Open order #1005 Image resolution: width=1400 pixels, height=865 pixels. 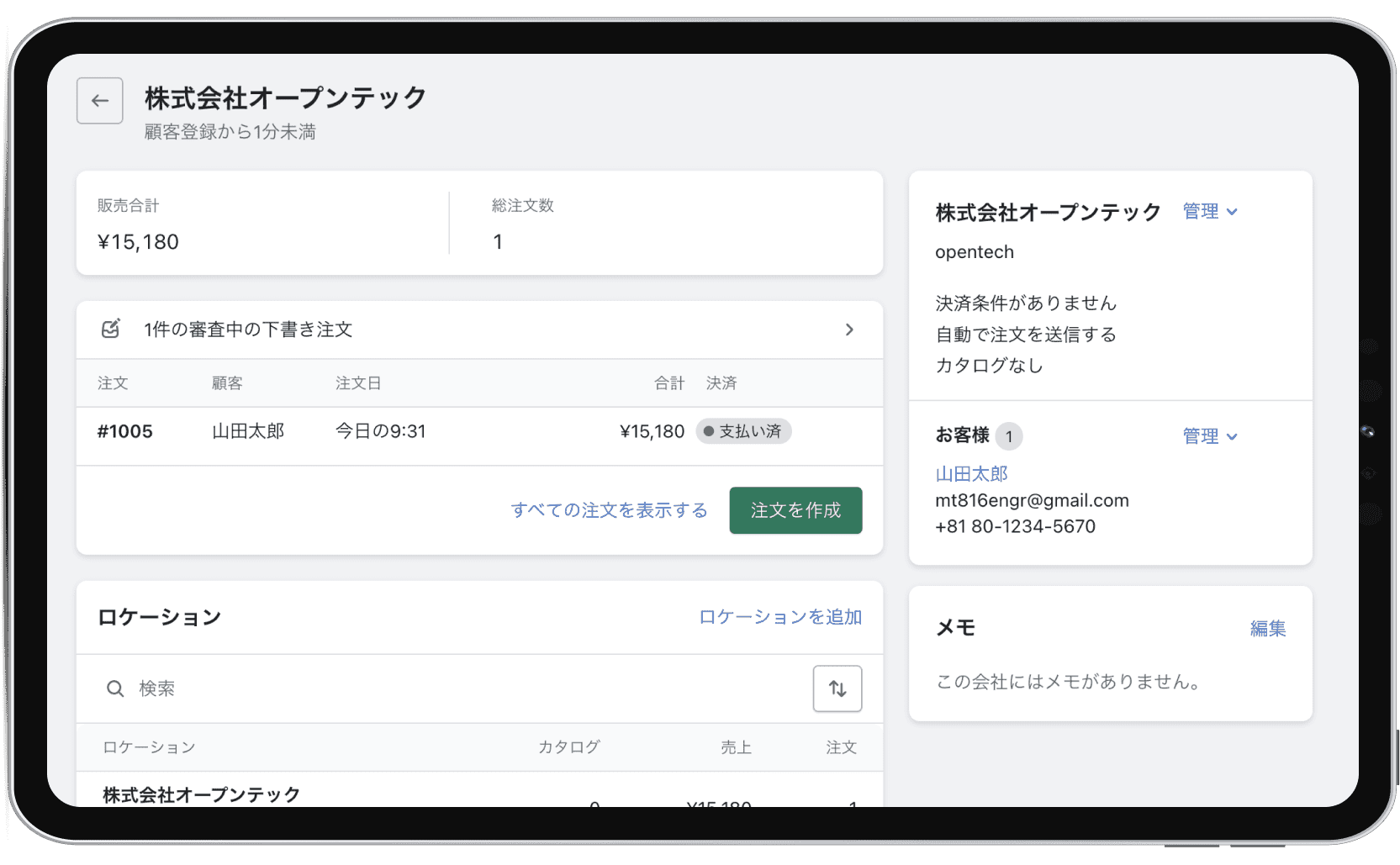125,432
